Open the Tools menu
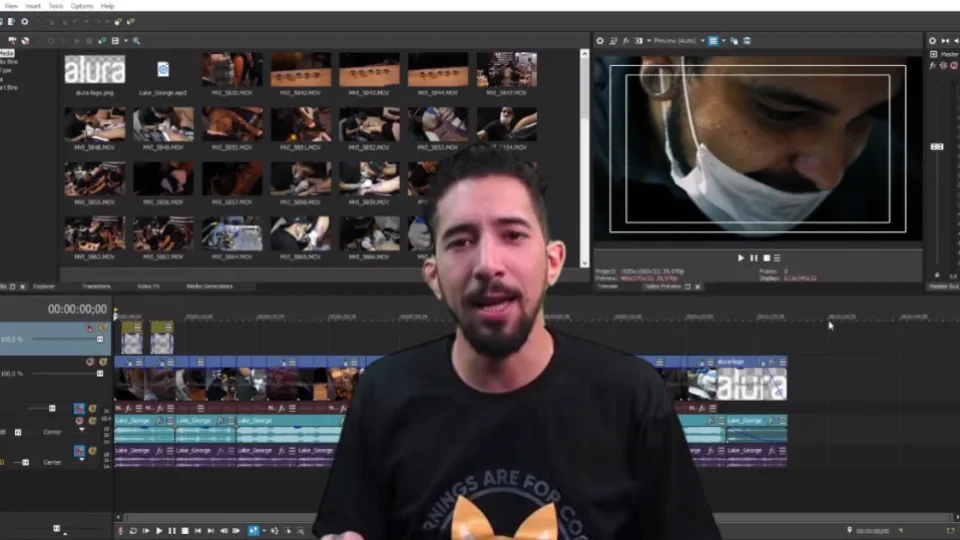Image resolution: width=960 pixels, height=540 pixels. 56,6
